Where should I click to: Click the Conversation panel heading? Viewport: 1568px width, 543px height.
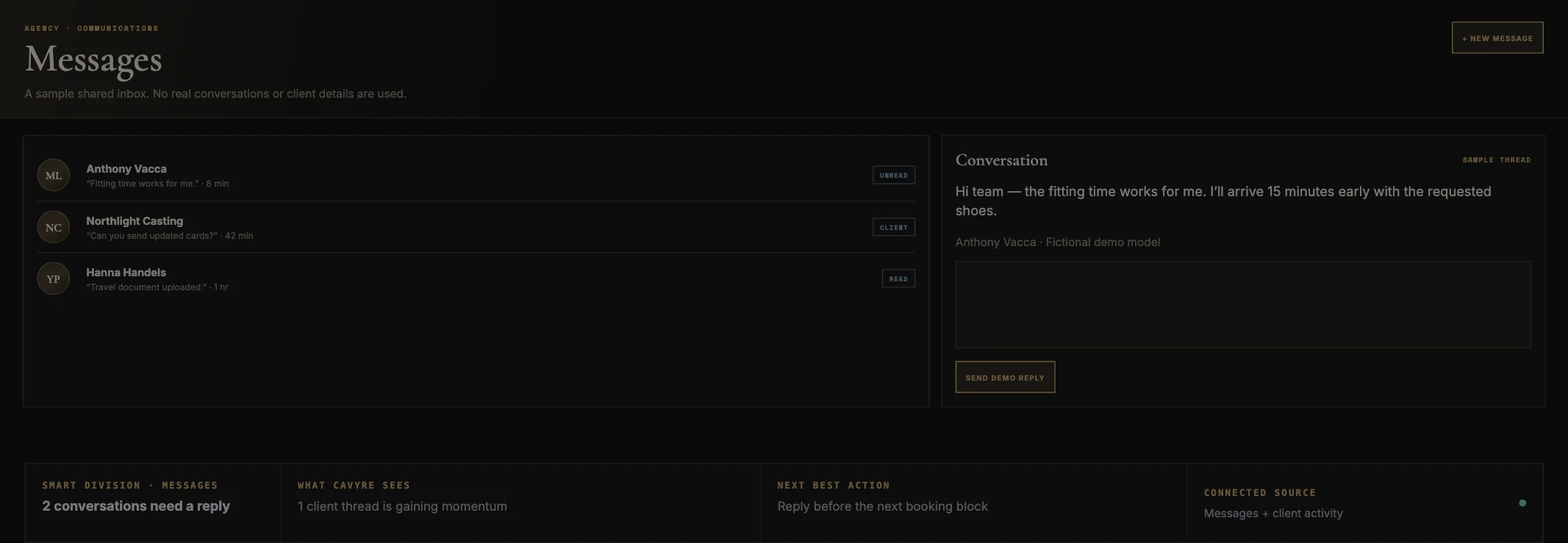click(1001, 160)
